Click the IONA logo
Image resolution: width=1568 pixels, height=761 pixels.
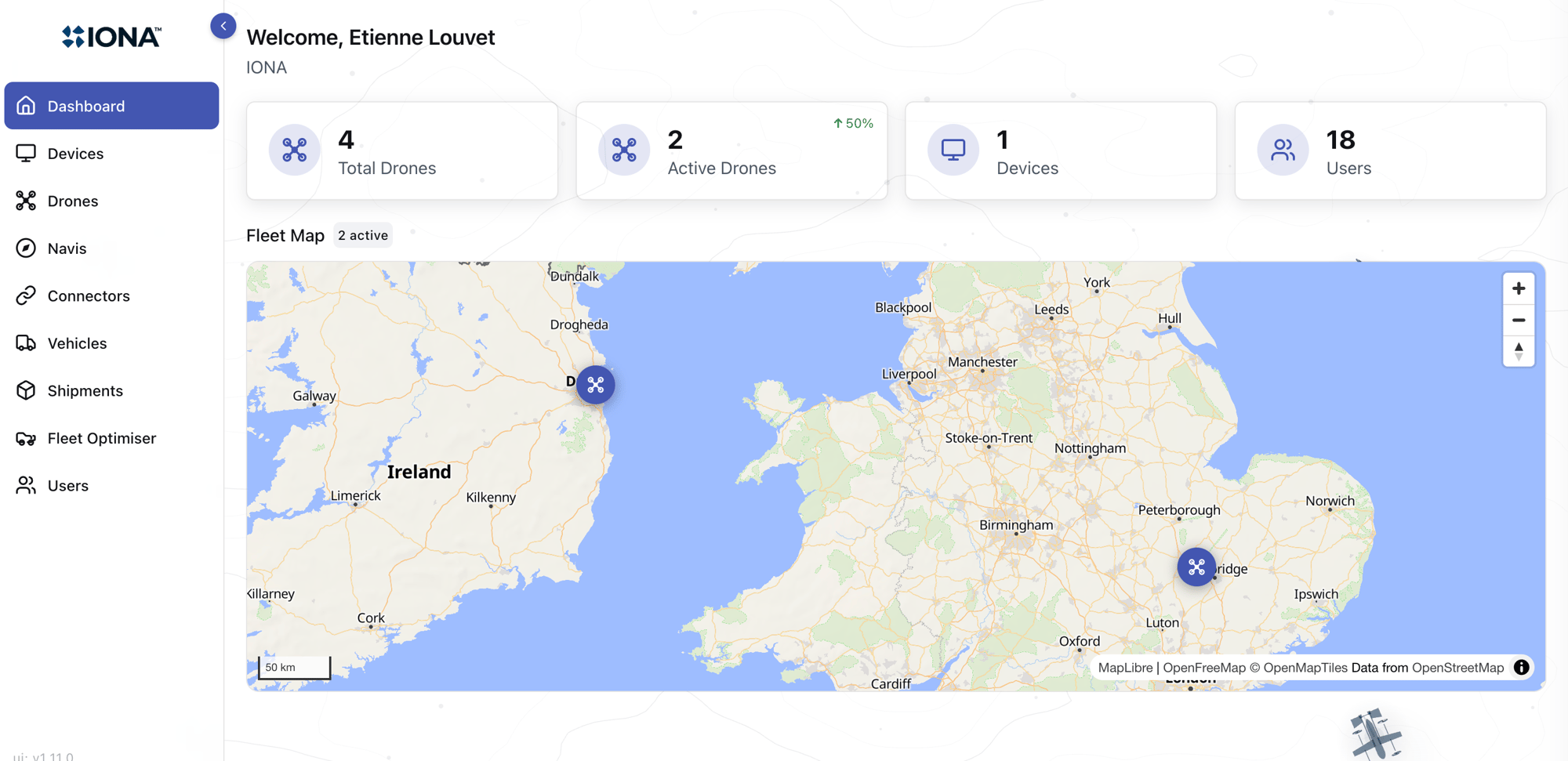pyautogui.click(x=111, y=36)
